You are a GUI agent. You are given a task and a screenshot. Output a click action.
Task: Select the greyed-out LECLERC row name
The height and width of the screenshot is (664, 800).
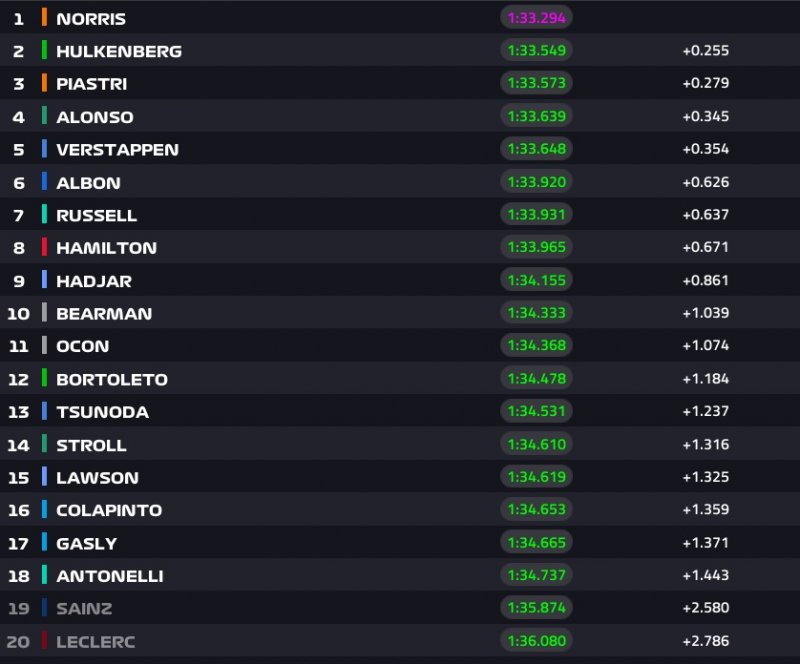[95, 641]
